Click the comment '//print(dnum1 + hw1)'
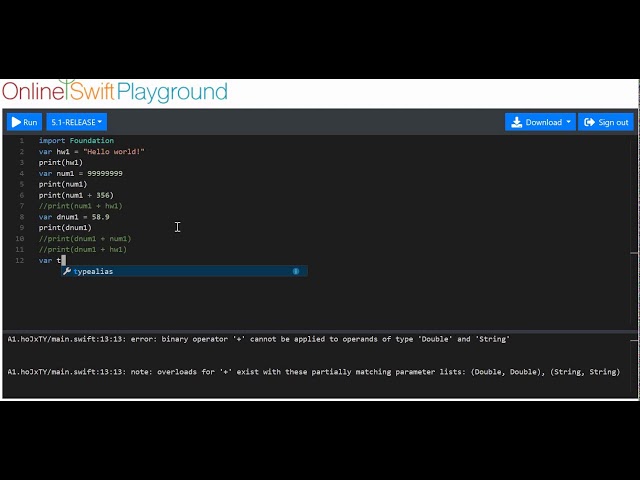The height and width of the screenshot is (480, 640). (82, 249)
